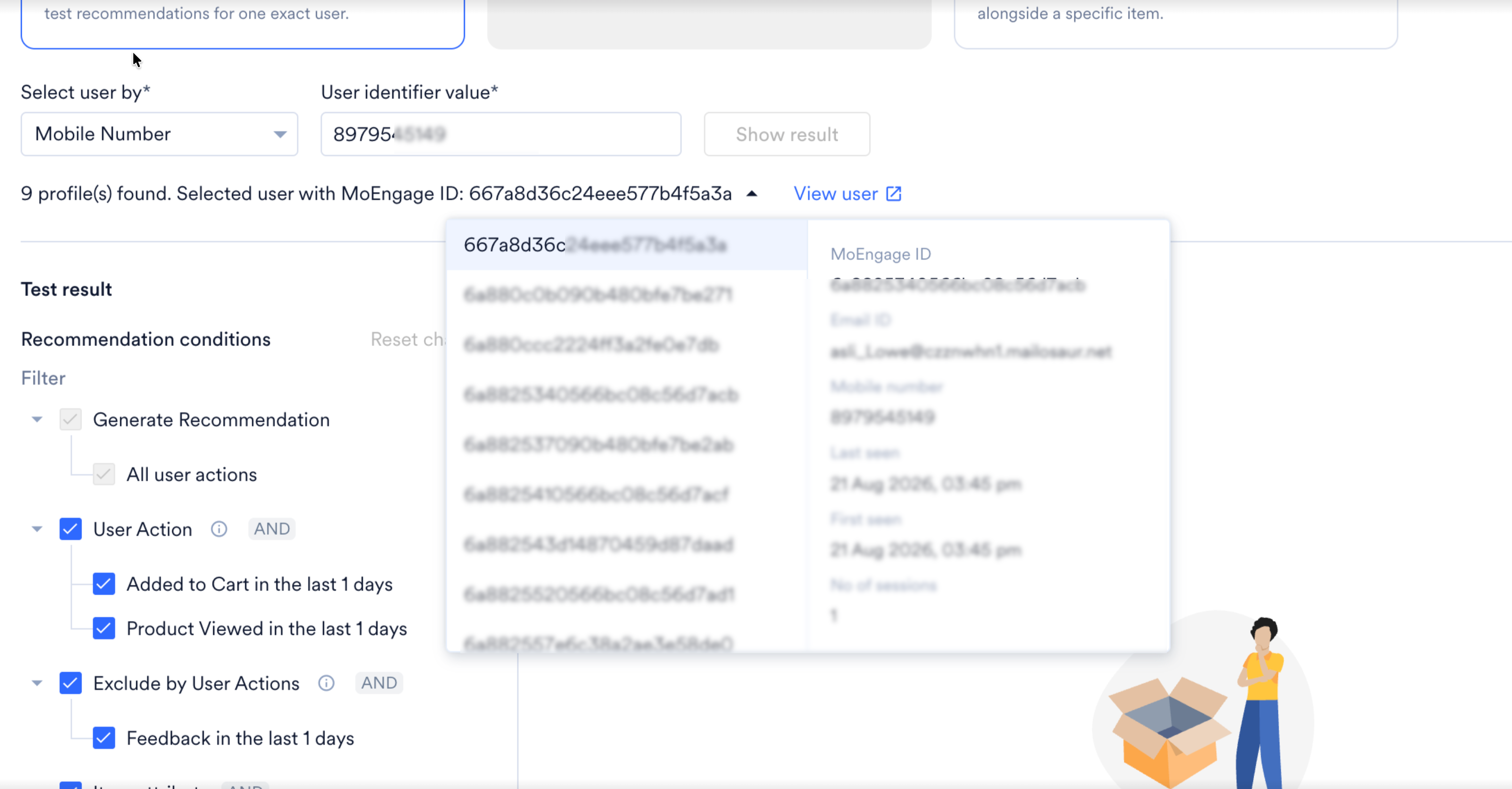Screen dimensions: 1512x789
Task: Uncheck Added to Cart in the last 1 days
Action: 104,584
